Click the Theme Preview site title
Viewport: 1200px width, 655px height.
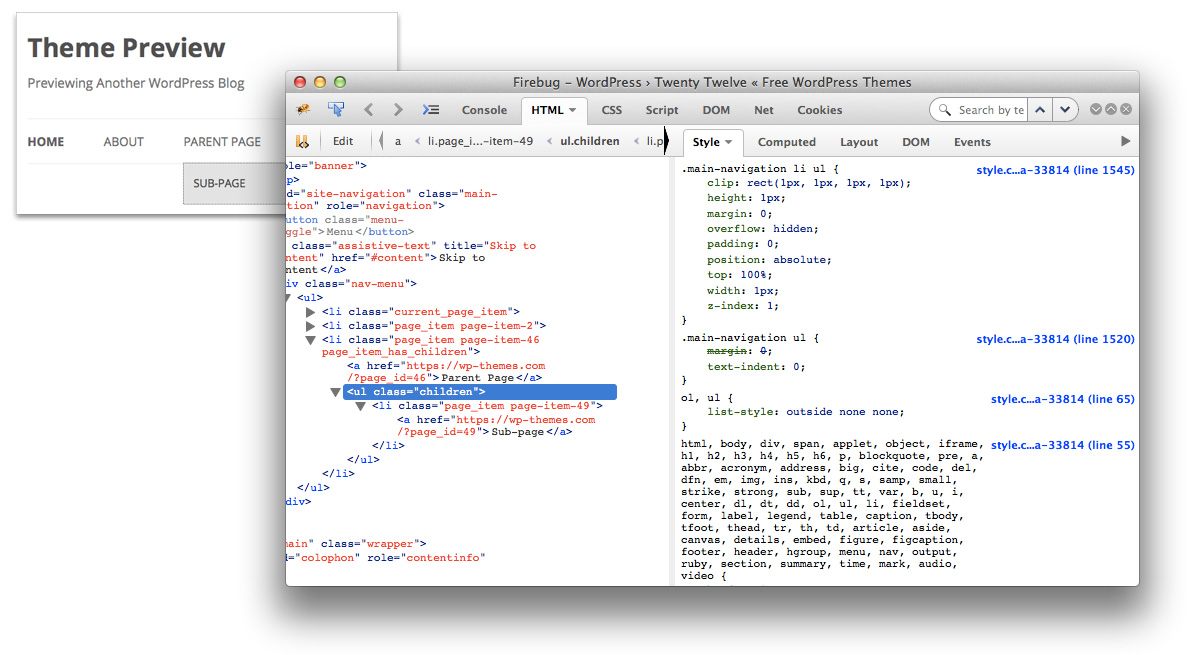pyautogui.click(x=127, y=48)
